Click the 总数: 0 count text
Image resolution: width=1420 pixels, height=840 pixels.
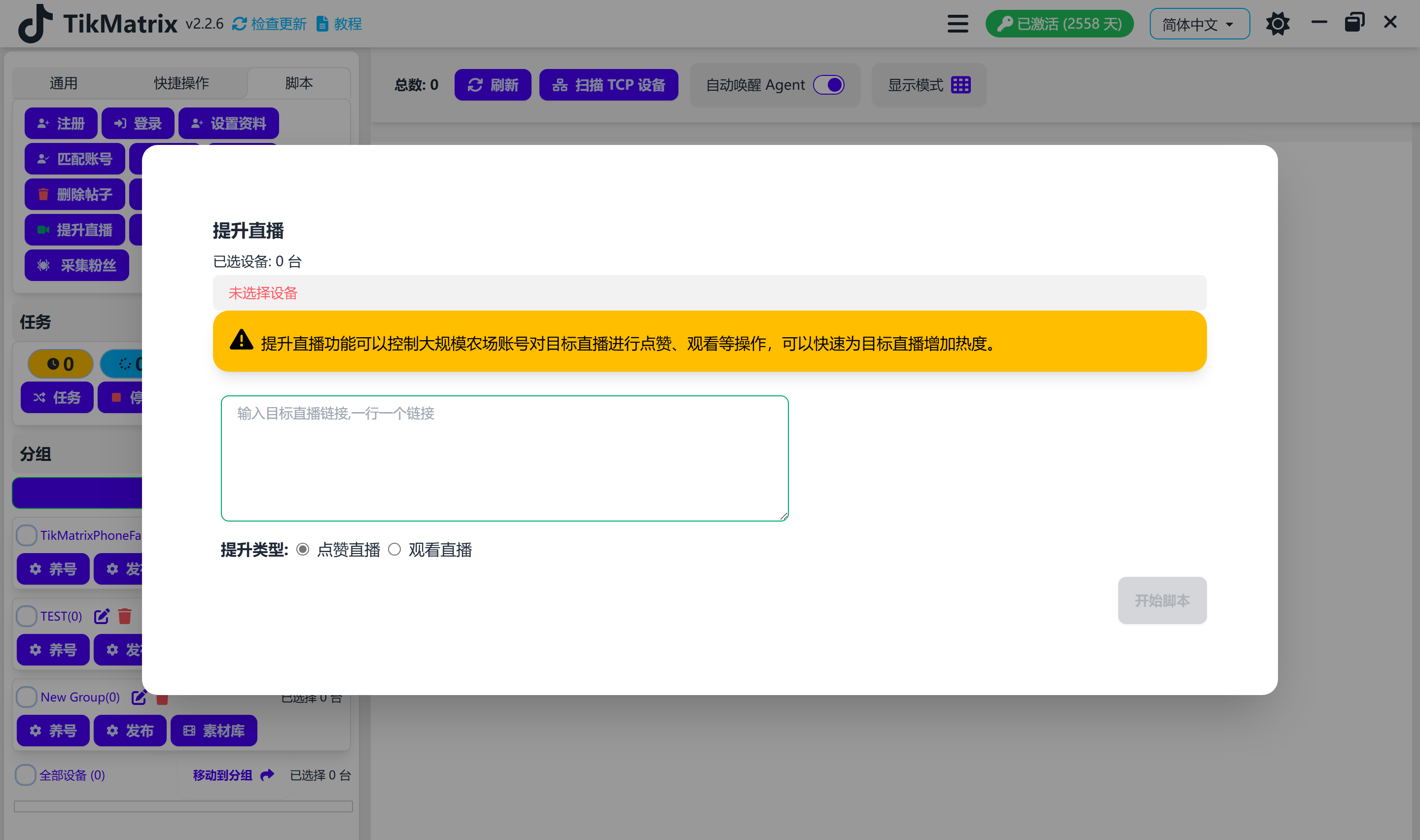click(416, 85)
